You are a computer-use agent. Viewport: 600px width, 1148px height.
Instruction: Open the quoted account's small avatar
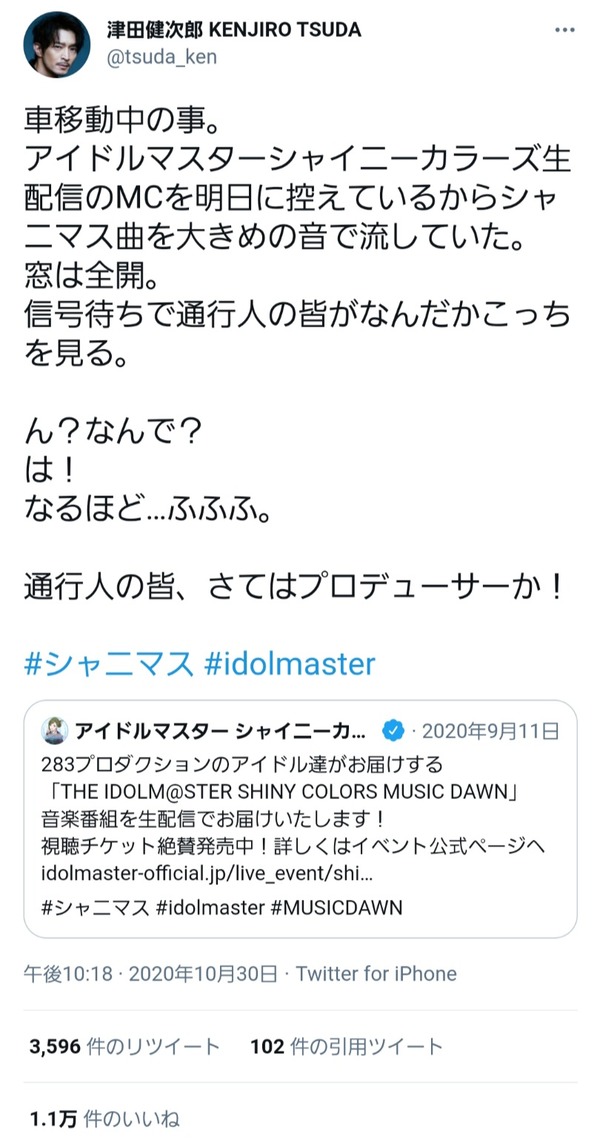[x=55, y=730]
